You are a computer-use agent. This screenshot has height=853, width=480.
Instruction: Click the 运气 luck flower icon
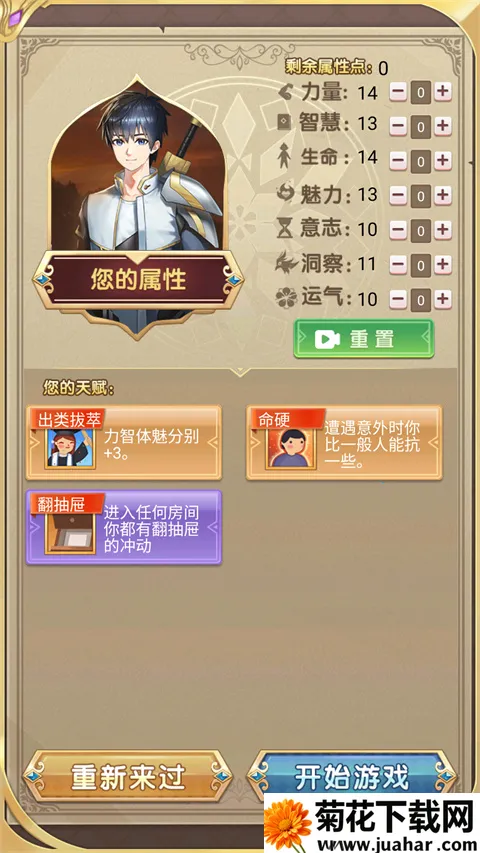pyautogui.click(x=285, y=298)
